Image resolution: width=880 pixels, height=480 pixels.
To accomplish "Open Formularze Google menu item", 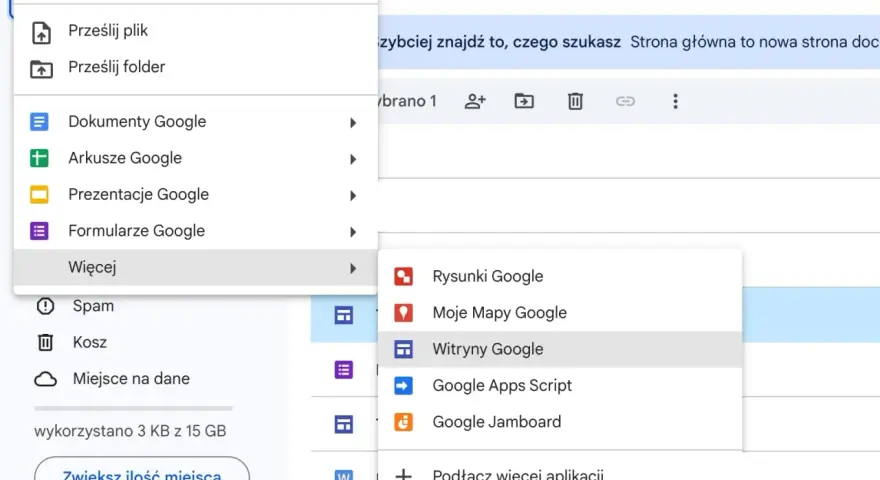I will (195, 231).
